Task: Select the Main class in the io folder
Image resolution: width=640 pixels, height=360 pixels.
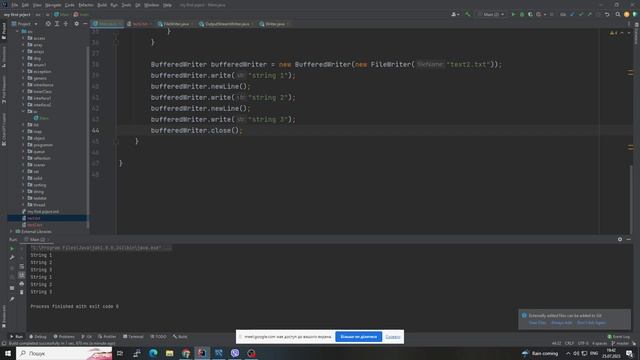Action: [x=41, y=118]
